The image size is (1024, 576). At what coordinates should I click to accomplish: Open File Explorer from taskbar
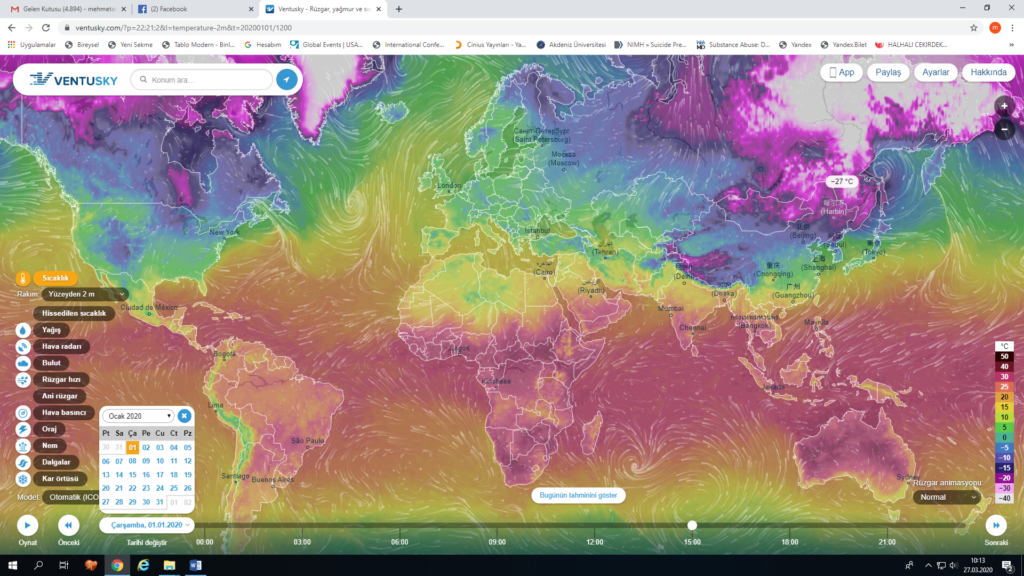[169, 566]
